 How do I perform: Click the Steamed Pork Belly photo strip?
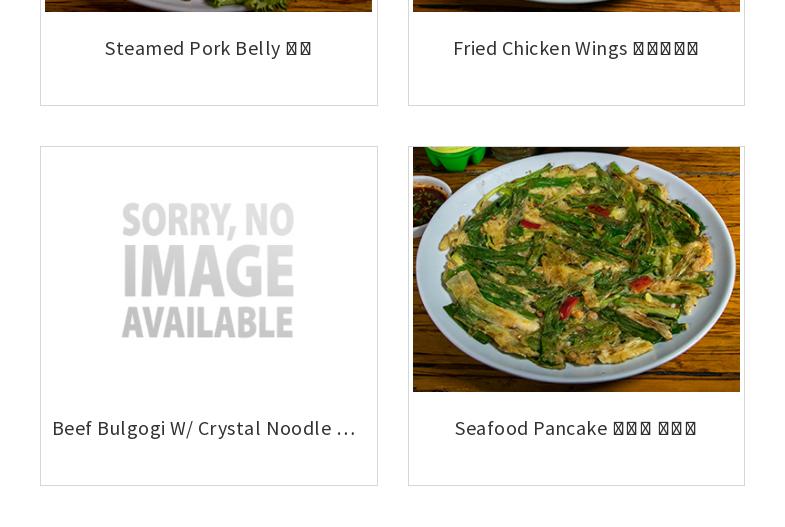208,6
